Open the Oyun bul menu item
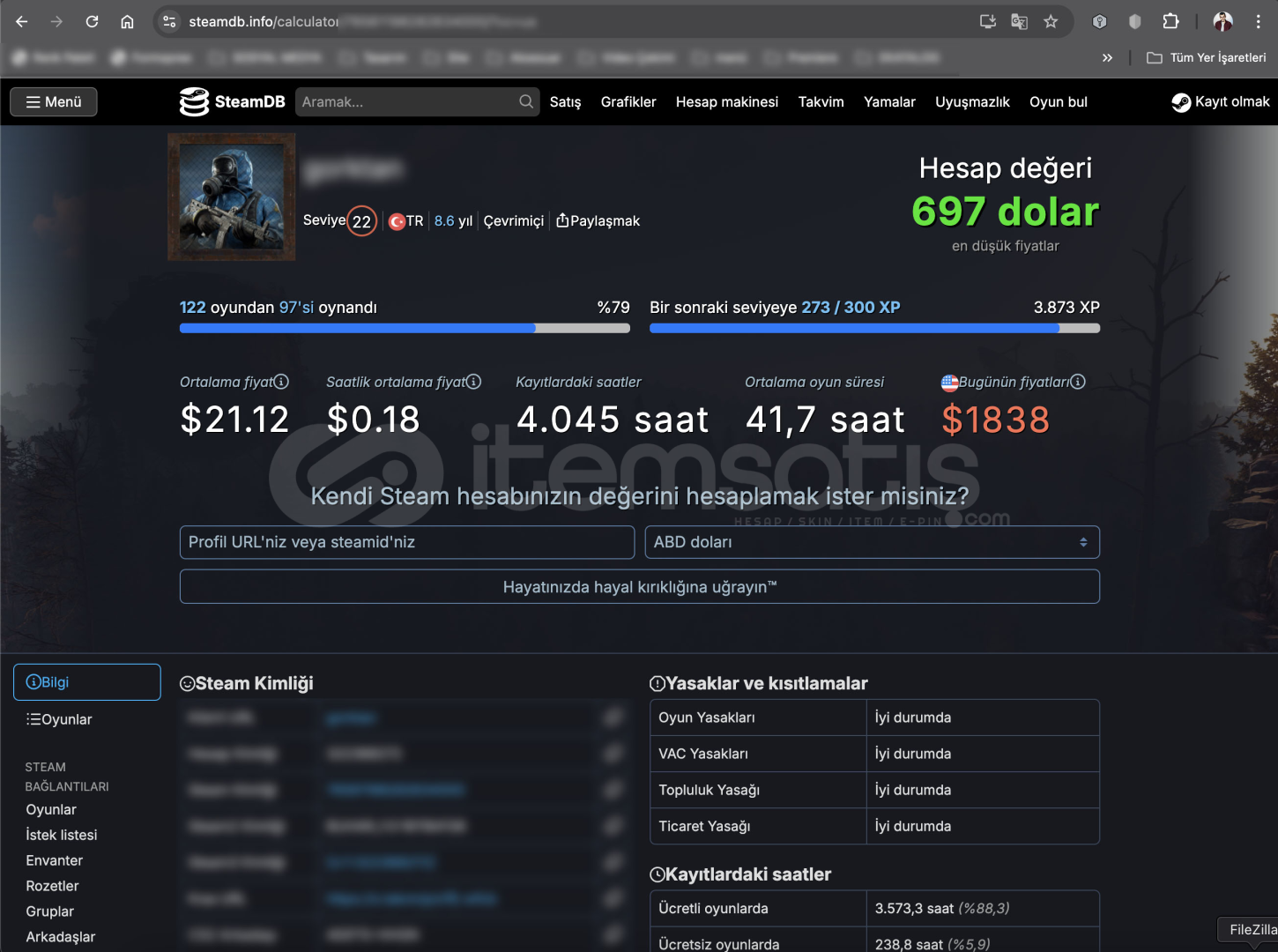The width and height of the screenshot is (1278, 952). click(x=1058, y=102)
